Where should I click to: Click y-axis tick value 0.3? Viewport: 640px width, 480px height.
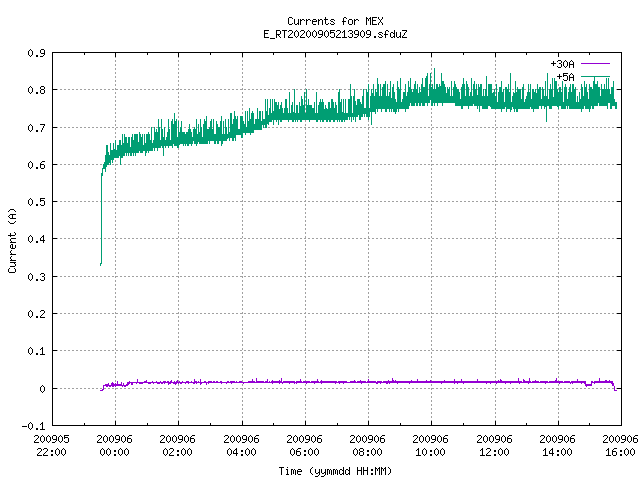coord(36,277)
